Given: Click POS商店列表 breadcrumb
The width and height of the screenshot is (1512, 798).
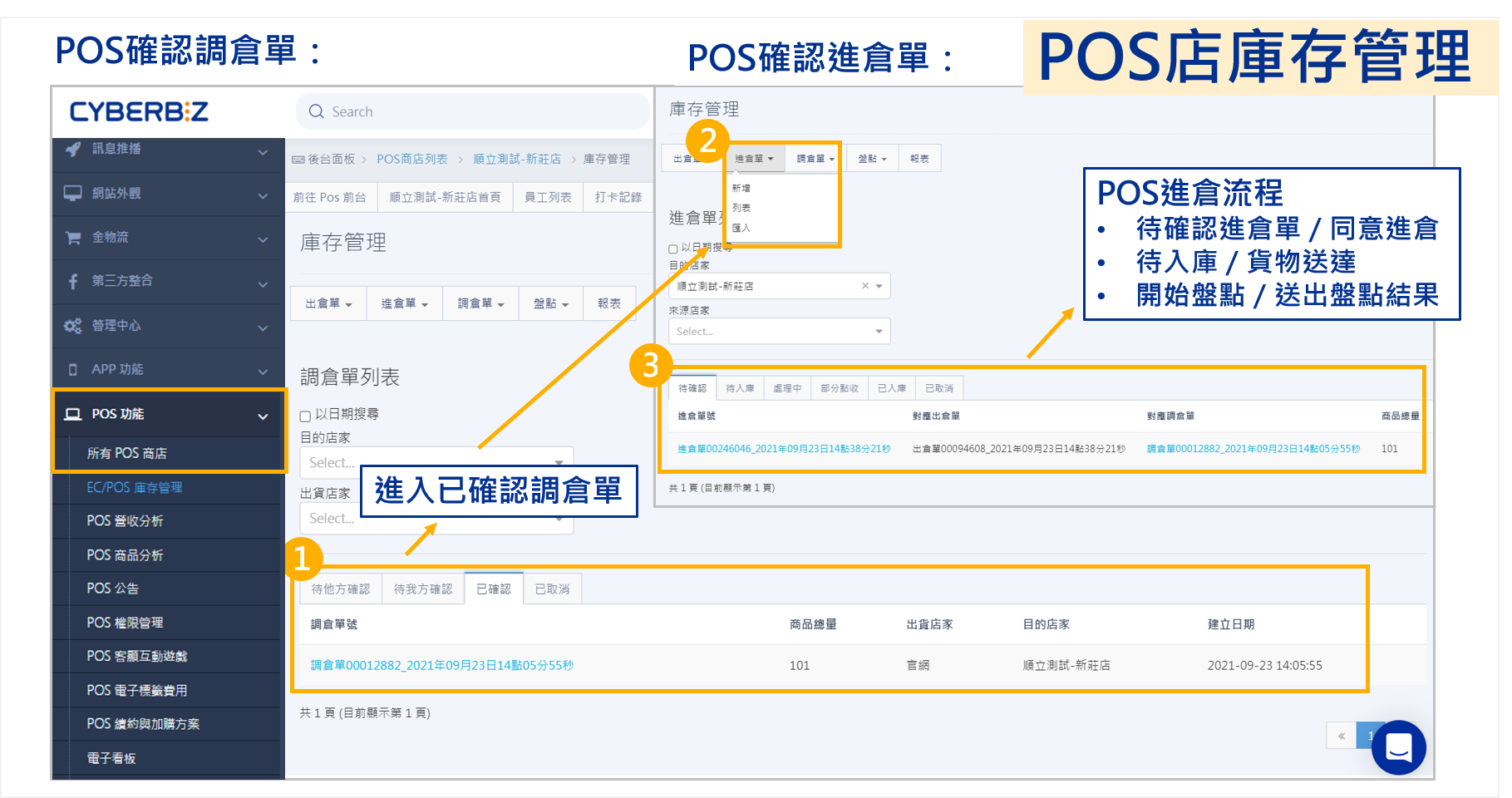Looking at the screenshot, I should [412, 159].
